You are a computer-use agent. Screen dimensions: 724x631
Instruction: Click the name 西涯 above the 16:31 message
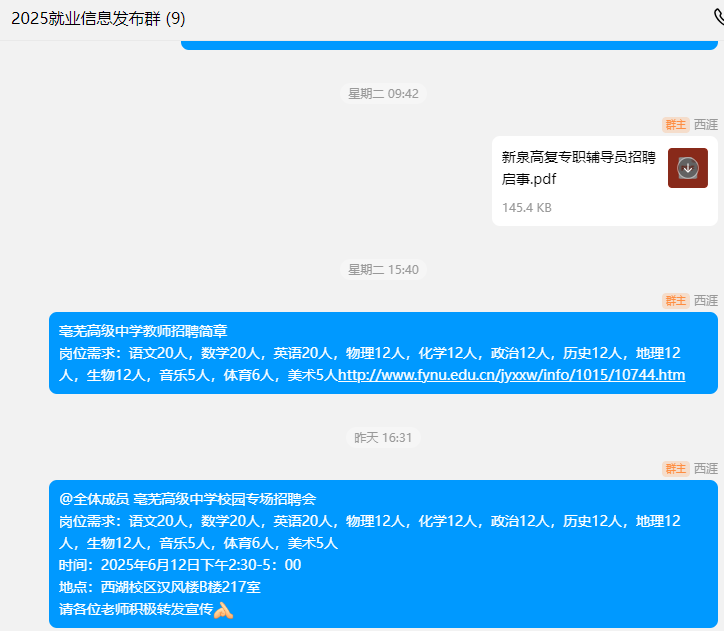point(706,468)
